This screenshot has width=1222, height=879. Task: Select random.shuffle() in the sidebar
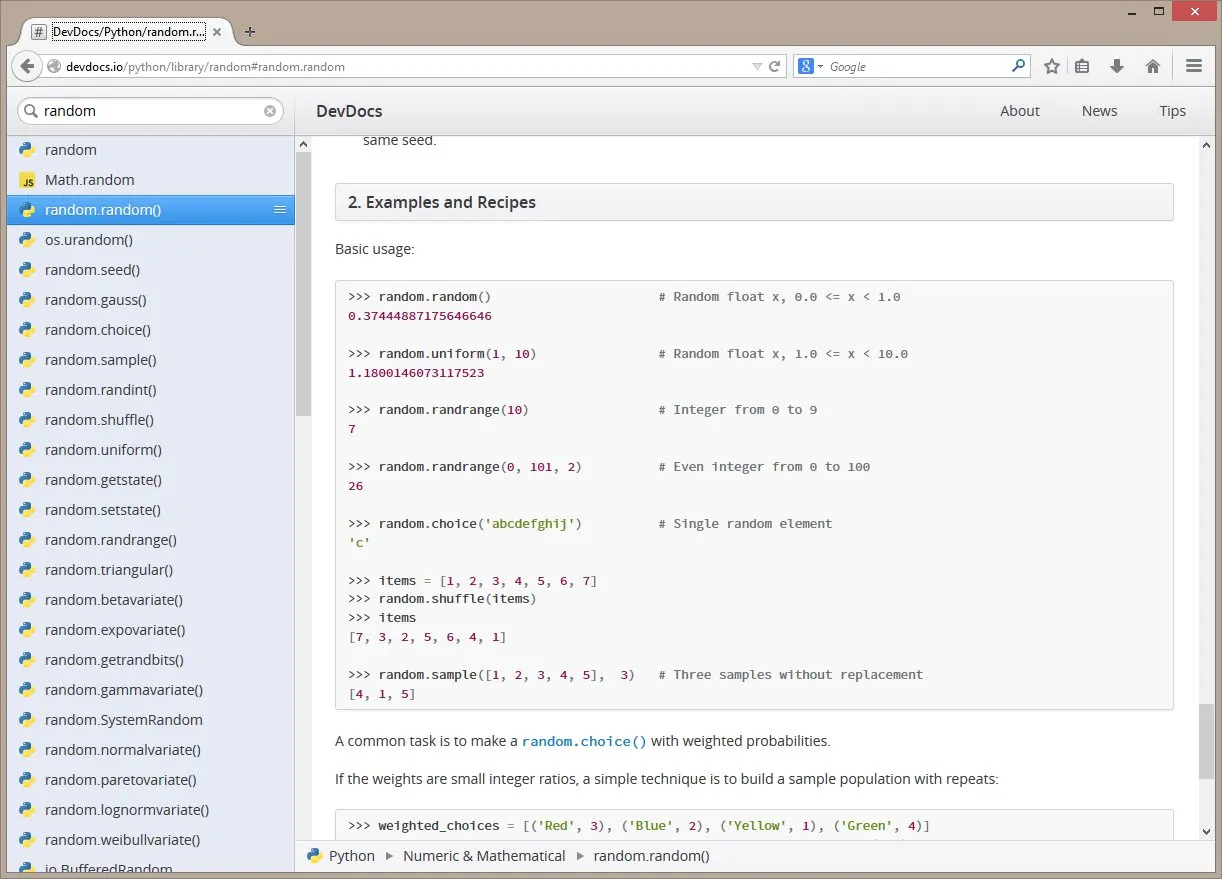coord(99,420)
